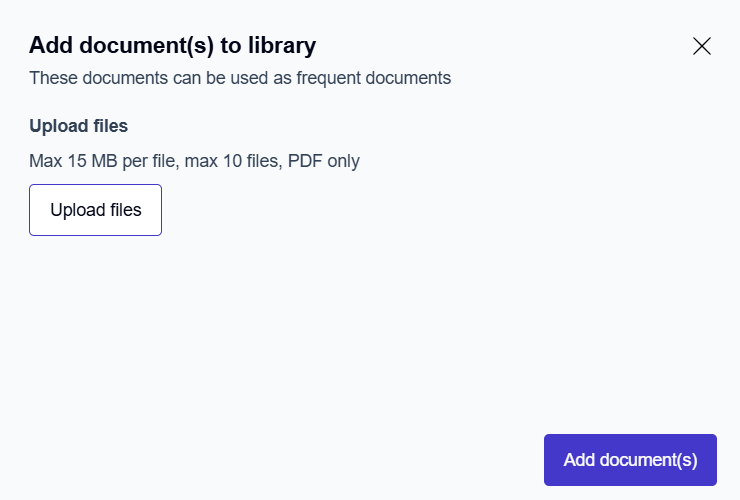Image resolution: width=740 pixels, height=500 pixels.
Task: Close the Add document(s) dialog with X
Action: coord(702,46)
